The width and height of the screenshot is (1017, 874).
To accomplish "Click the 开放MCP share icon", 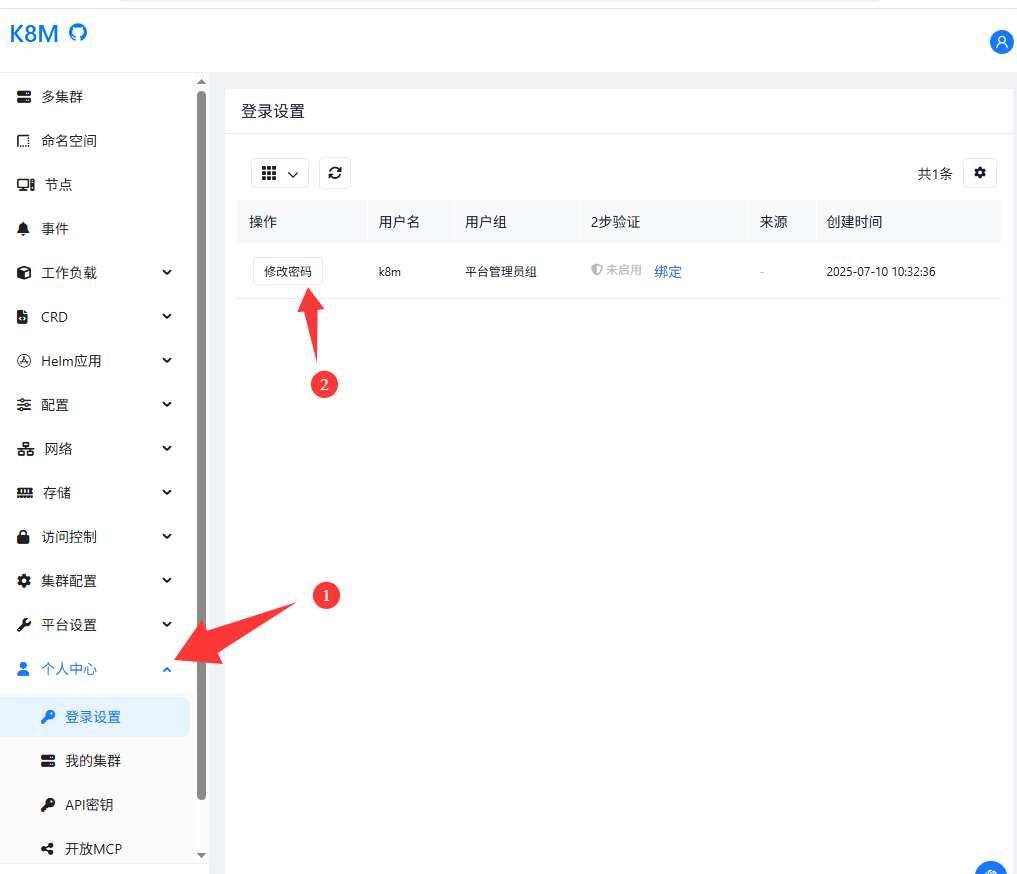I will [x=47, y=849].
